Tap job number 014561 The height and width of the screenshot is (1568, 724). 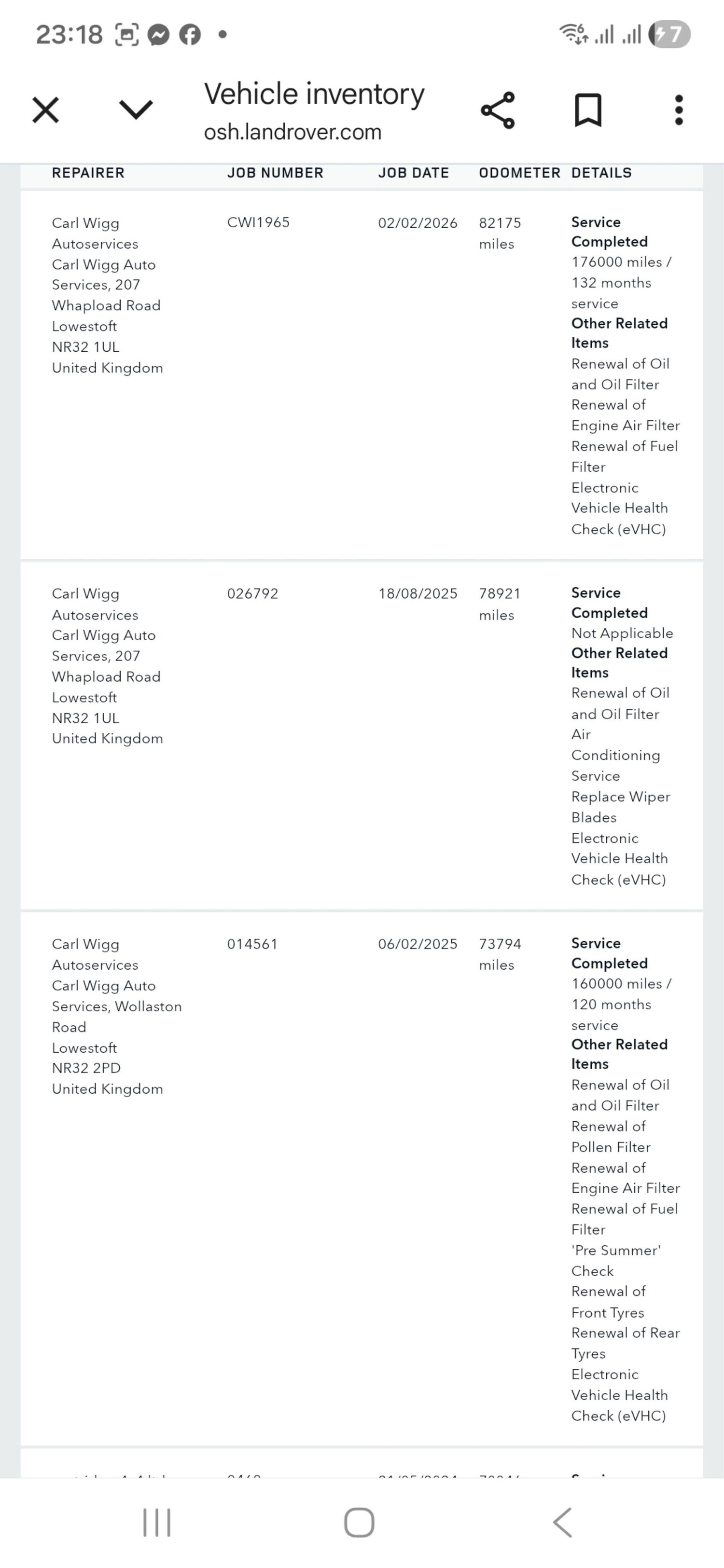pos(252,944)
